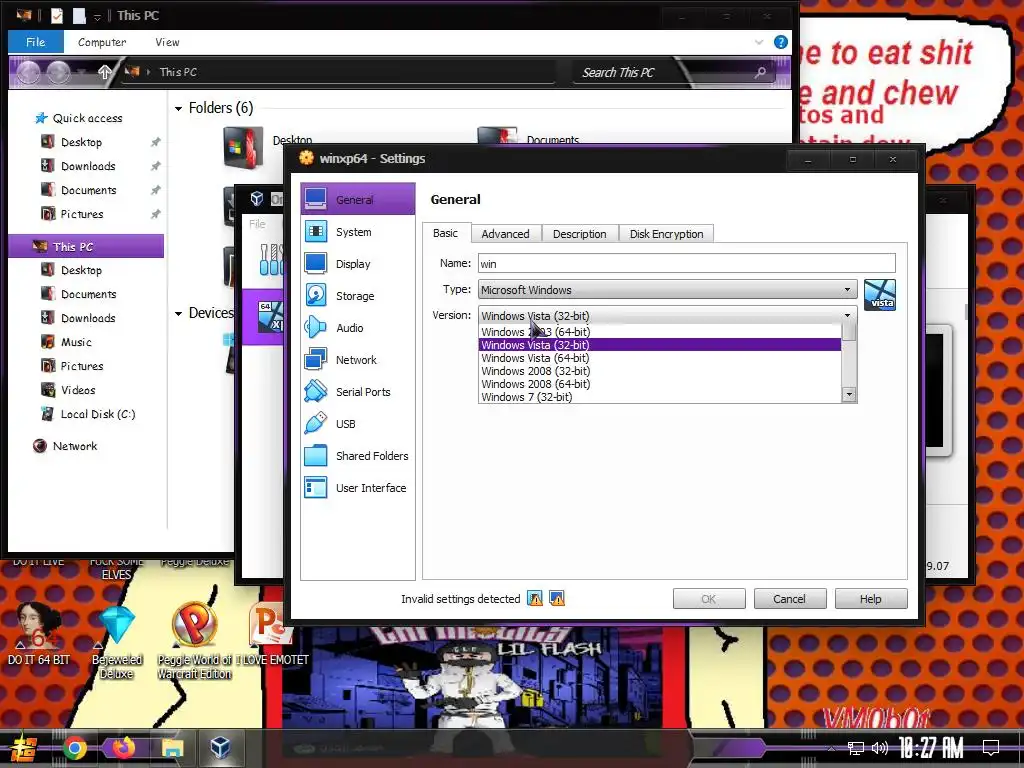The height and width of the screenshot is (768, 1024).
Task: Click version list scroll down arrow
Action: 849,394
